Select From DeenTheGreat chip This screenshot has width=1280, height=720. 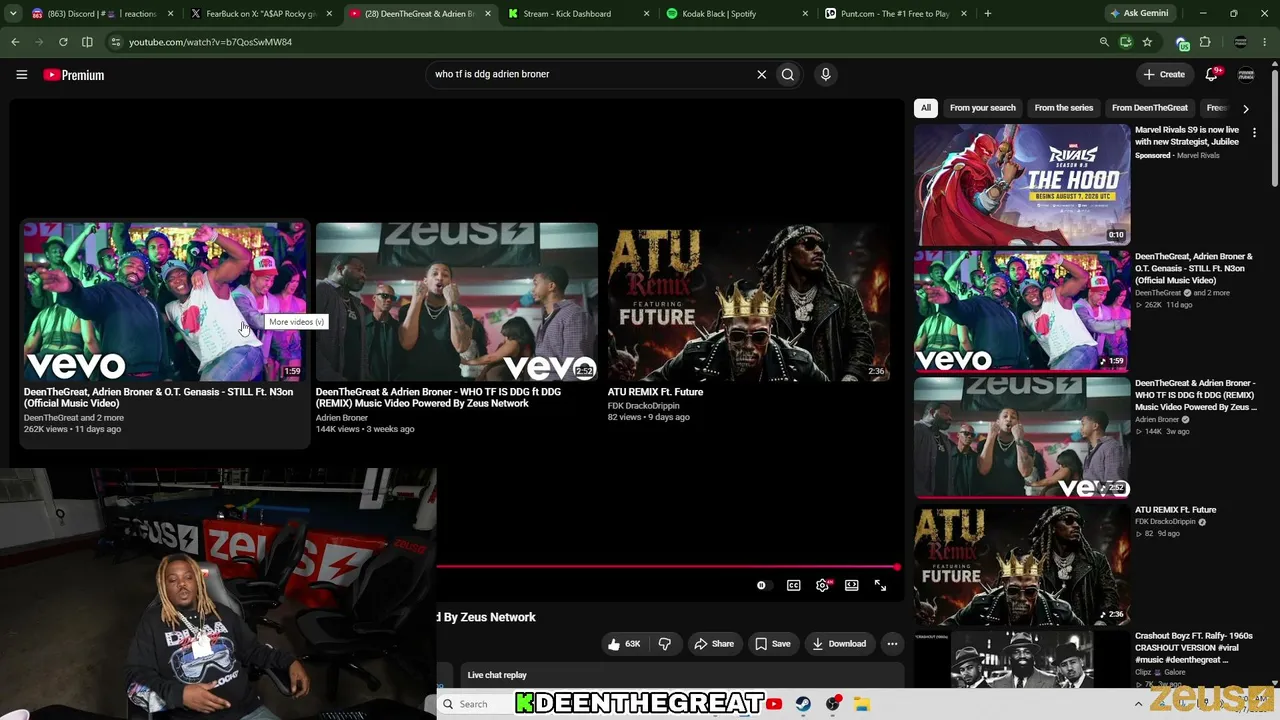(x=1150, y=108)
